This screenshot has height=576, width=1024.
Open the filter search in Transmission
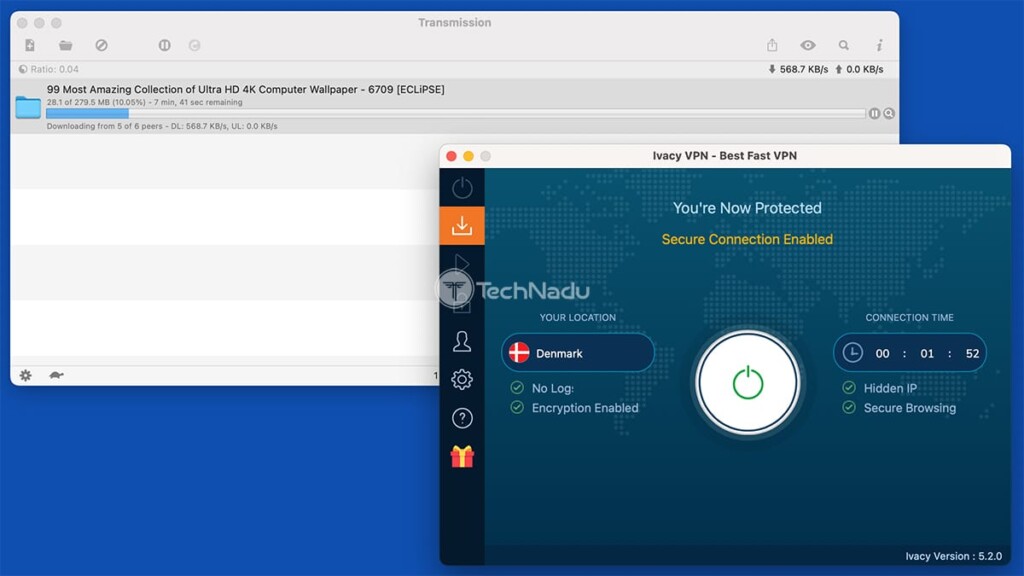(x=844, y=45)
